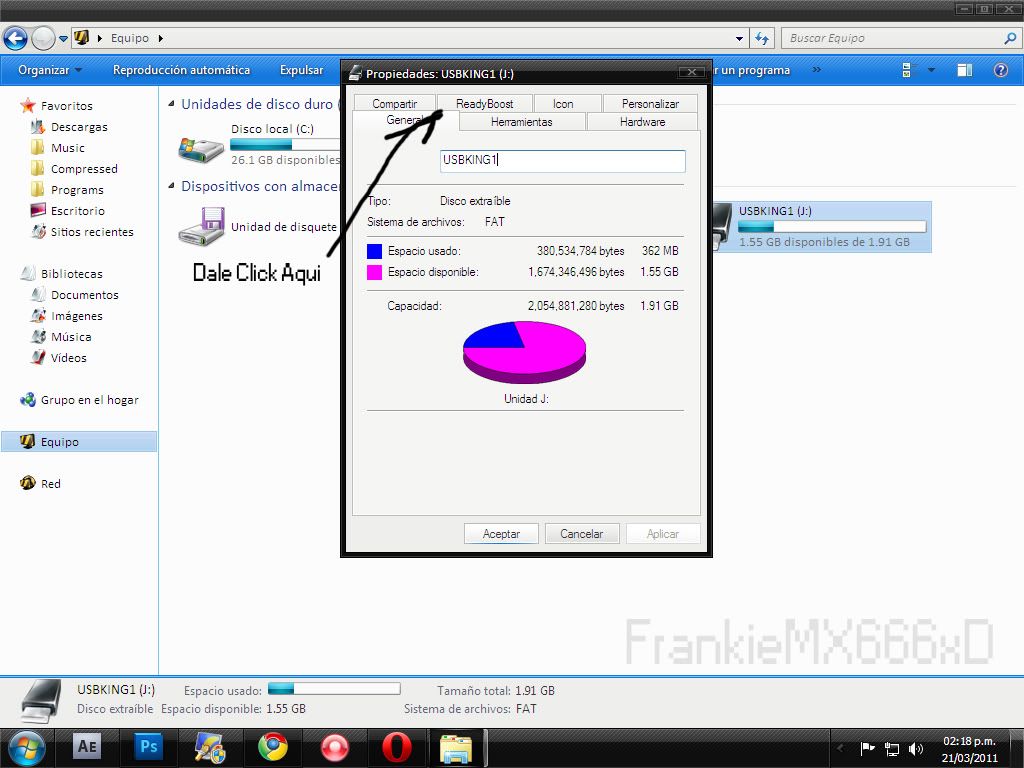The width and height of the screenshot is (1024, 768).
Task: Open the Organizar dropdown menu
Action: pos(49,70)
